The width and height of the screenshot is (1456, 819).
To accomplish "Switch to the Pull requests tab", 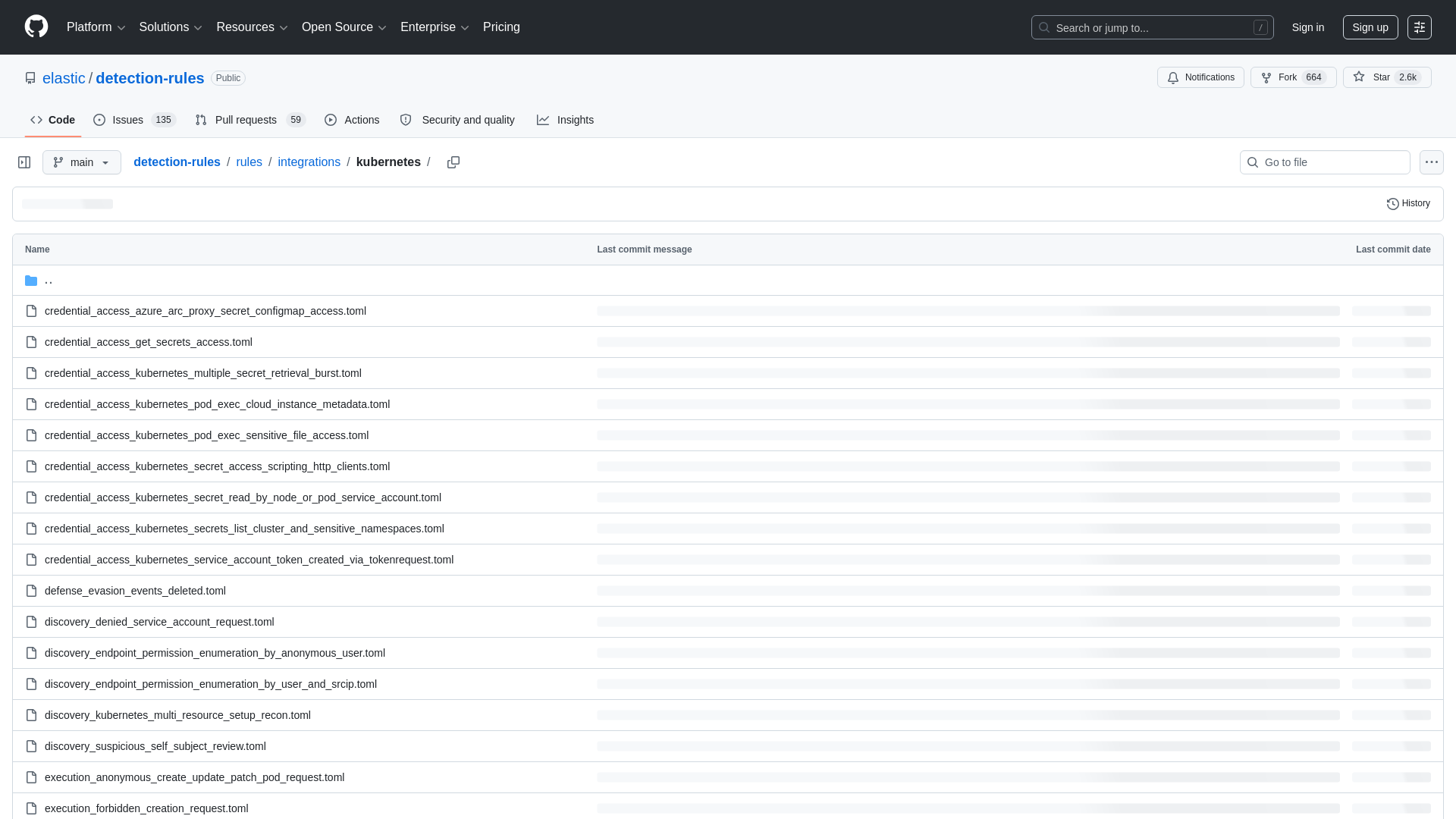I will (x=250, y=120).
